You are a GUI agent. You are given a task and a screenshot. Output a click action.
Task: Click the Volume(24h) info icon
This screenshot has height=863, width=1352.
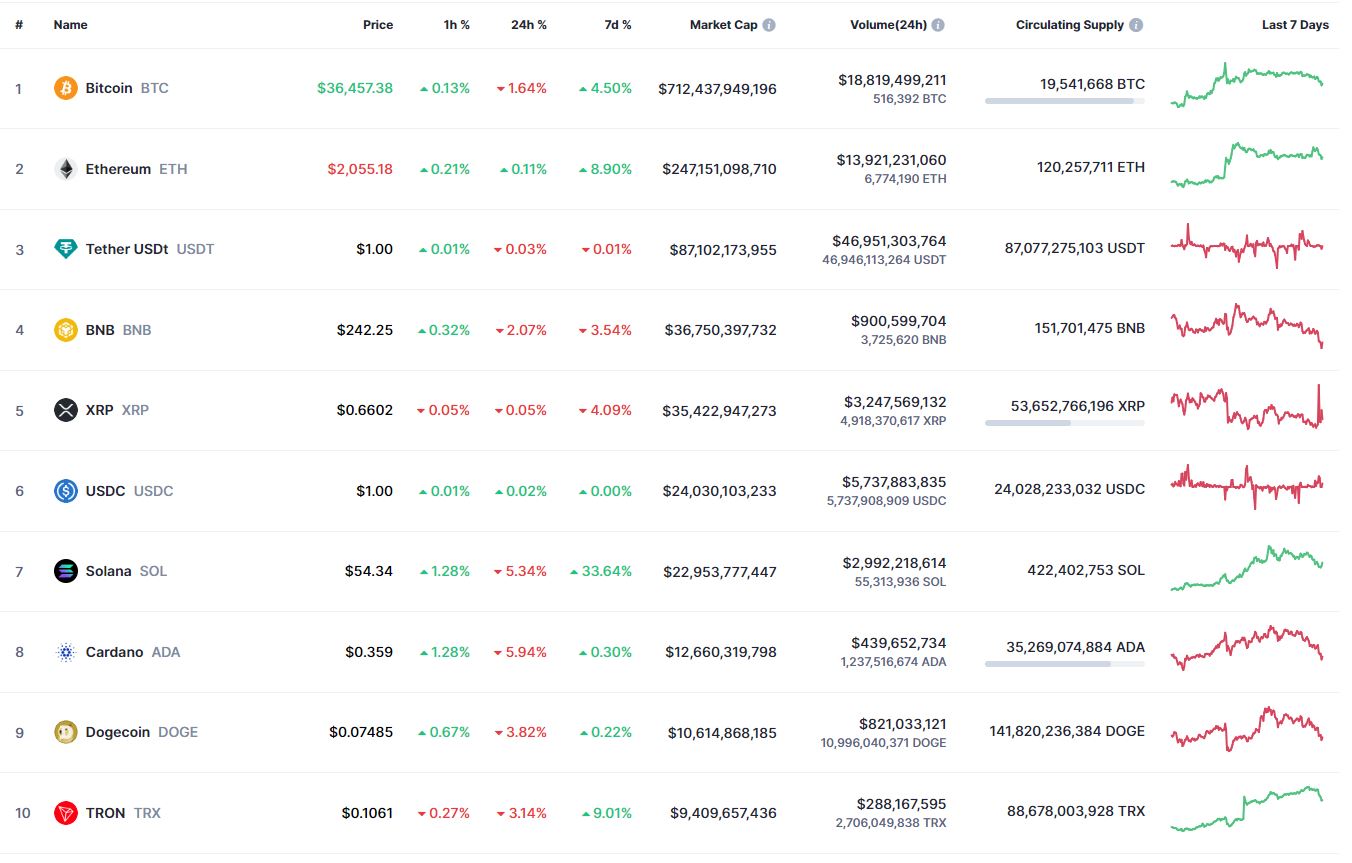tap(939, 25)
